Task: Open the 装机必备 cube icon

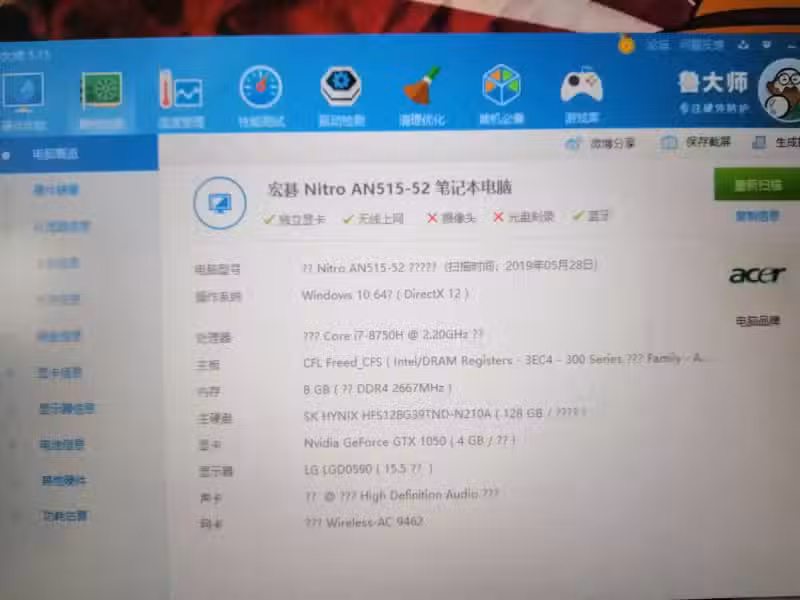Action: (501, 85)
